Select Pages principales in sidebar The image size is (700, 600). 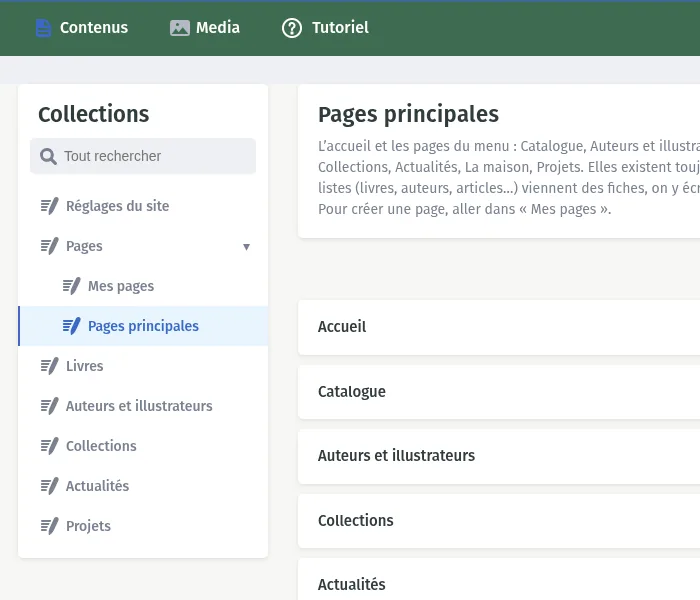pyautogui.click(x=143, y=326)
